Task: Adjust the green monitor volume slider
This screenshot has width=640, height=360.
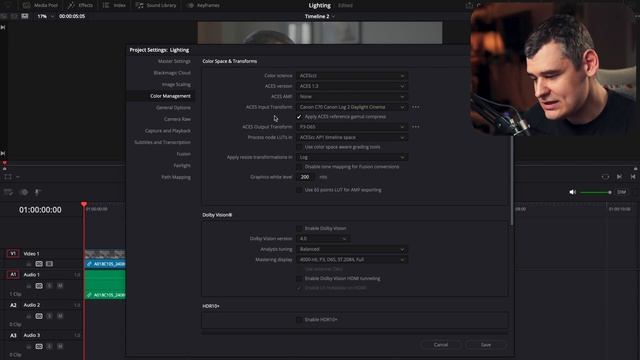Action: click(x=596, y=192)
